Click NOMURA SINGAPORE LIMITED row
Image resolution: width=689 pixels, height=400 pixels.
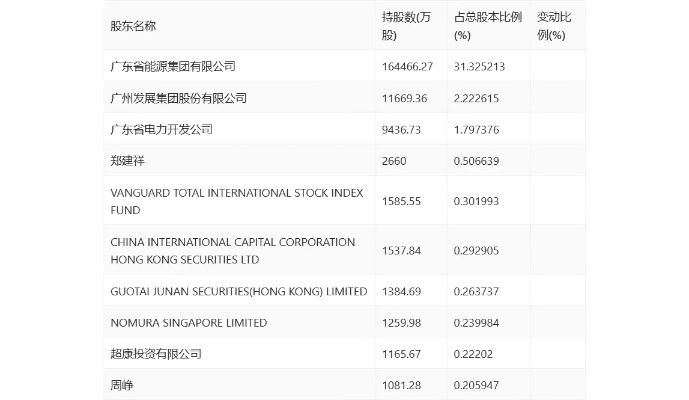188,323
